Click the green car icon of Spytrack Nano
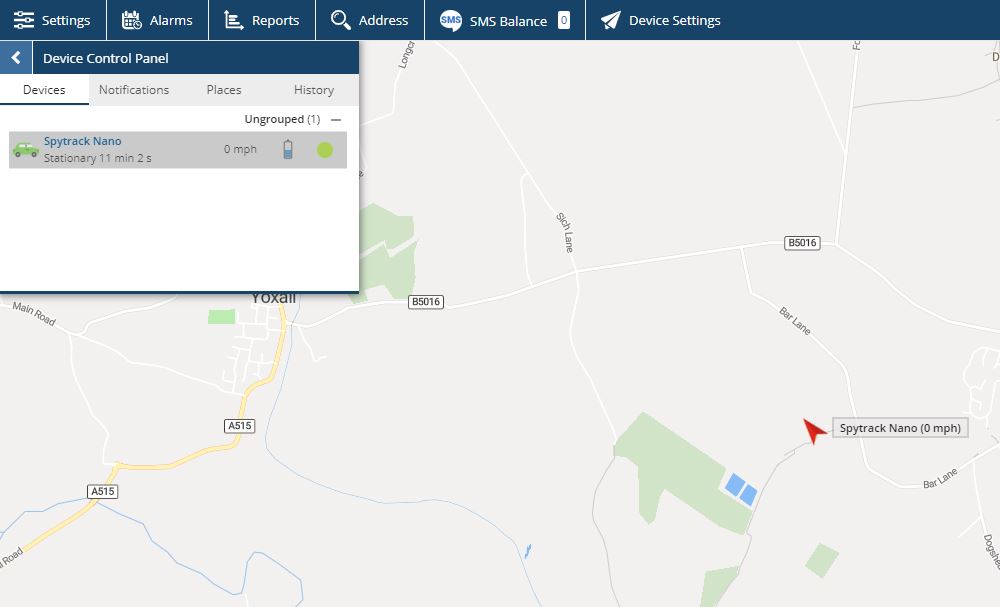The height and width of the screenshot is (607, 1000). pos(26,150)
